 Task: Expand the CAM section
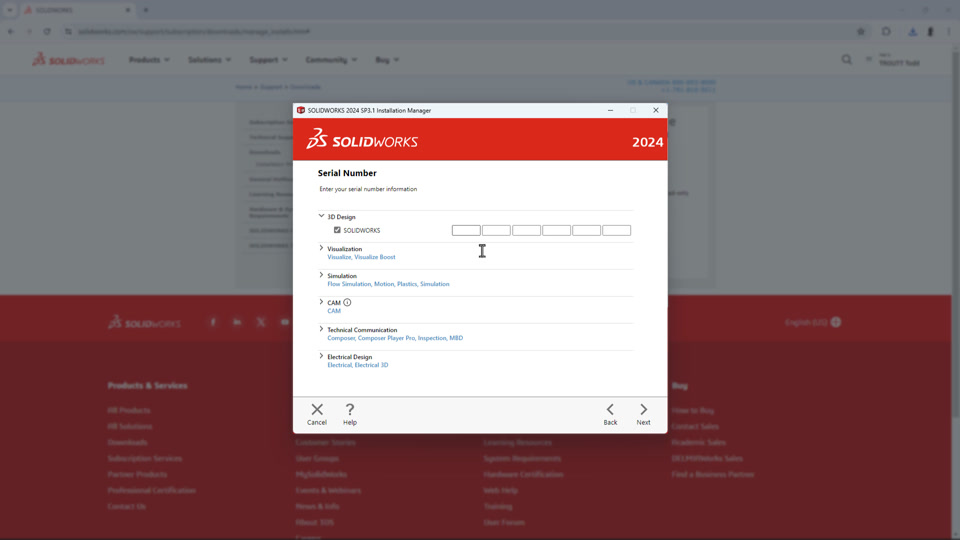(321, 302)
